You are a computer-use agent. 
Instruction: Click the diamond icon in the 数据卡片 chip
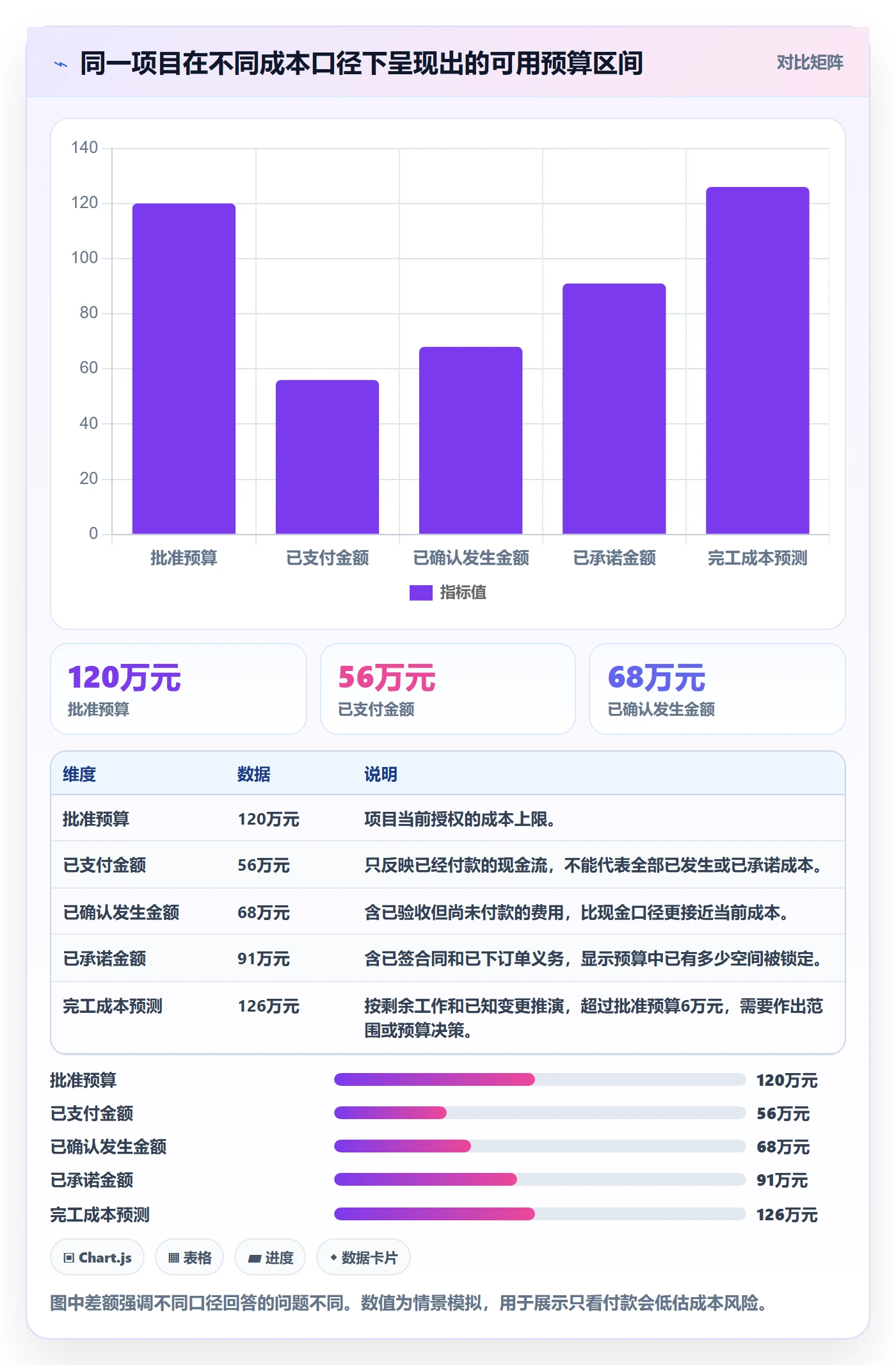(x=333, y=1257)
